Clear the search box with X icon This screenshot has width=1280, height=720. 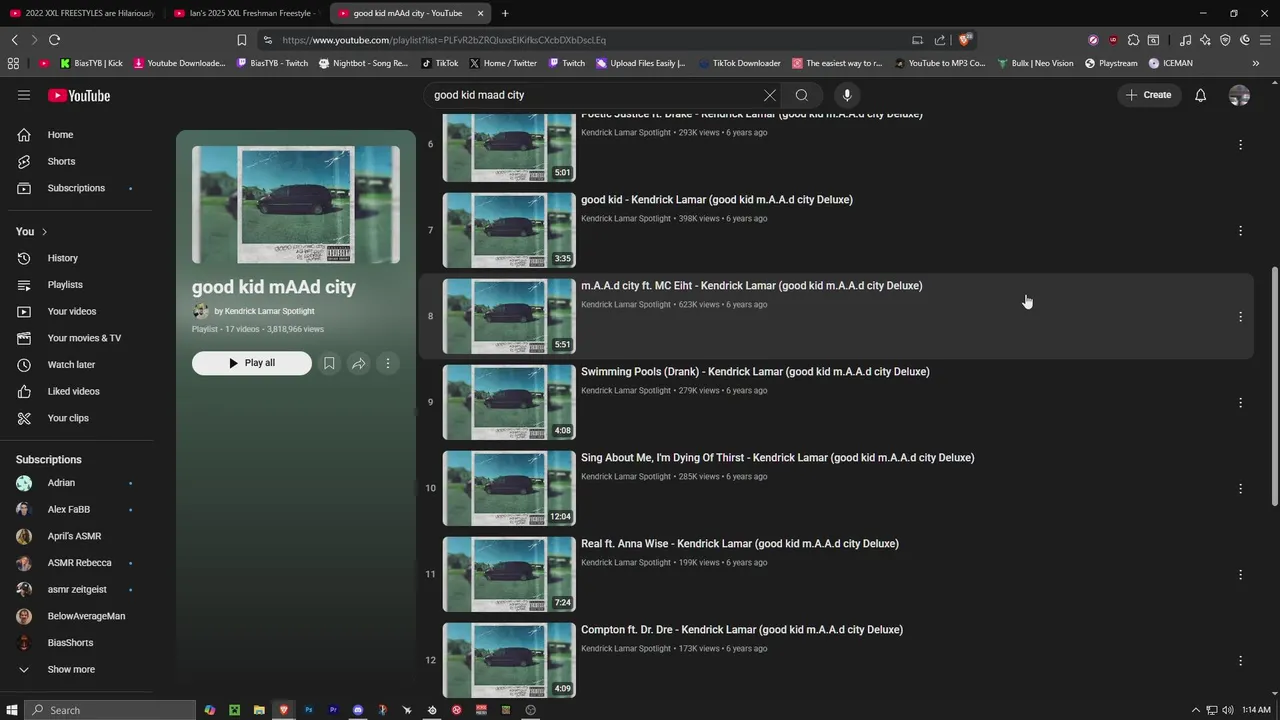[x=769, y=95]
